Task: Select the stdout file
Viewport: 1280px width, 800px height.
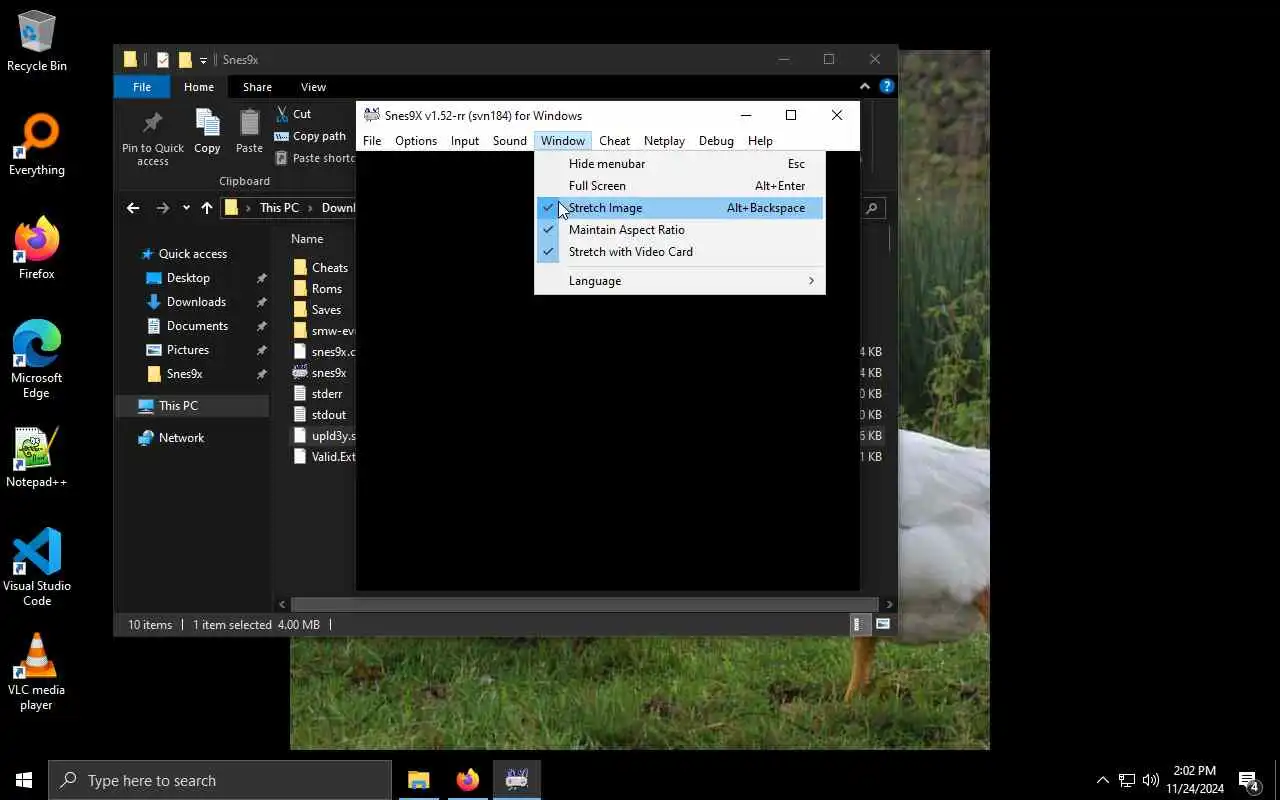Action: [320, 415]
